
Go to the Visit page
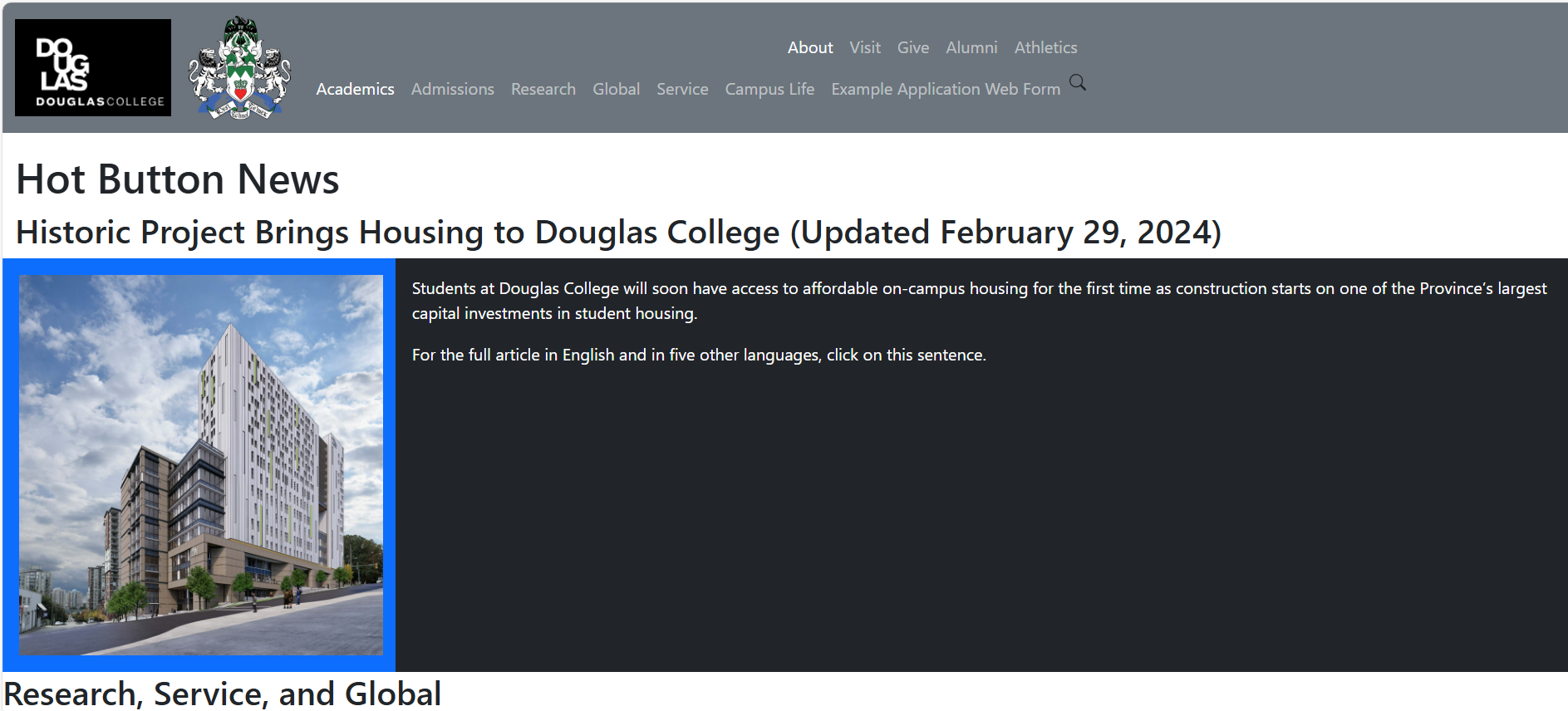coord(865,48)
